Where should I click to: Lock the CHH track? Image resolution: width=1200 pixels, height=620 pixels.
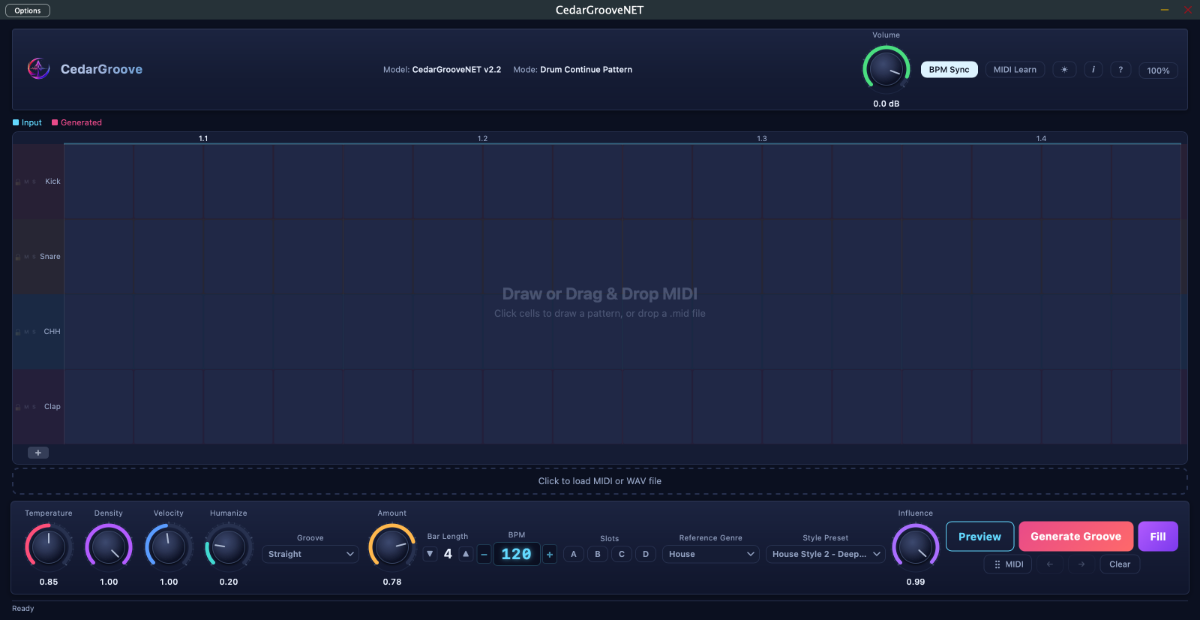pyautogui.click(x=18, y=332)
